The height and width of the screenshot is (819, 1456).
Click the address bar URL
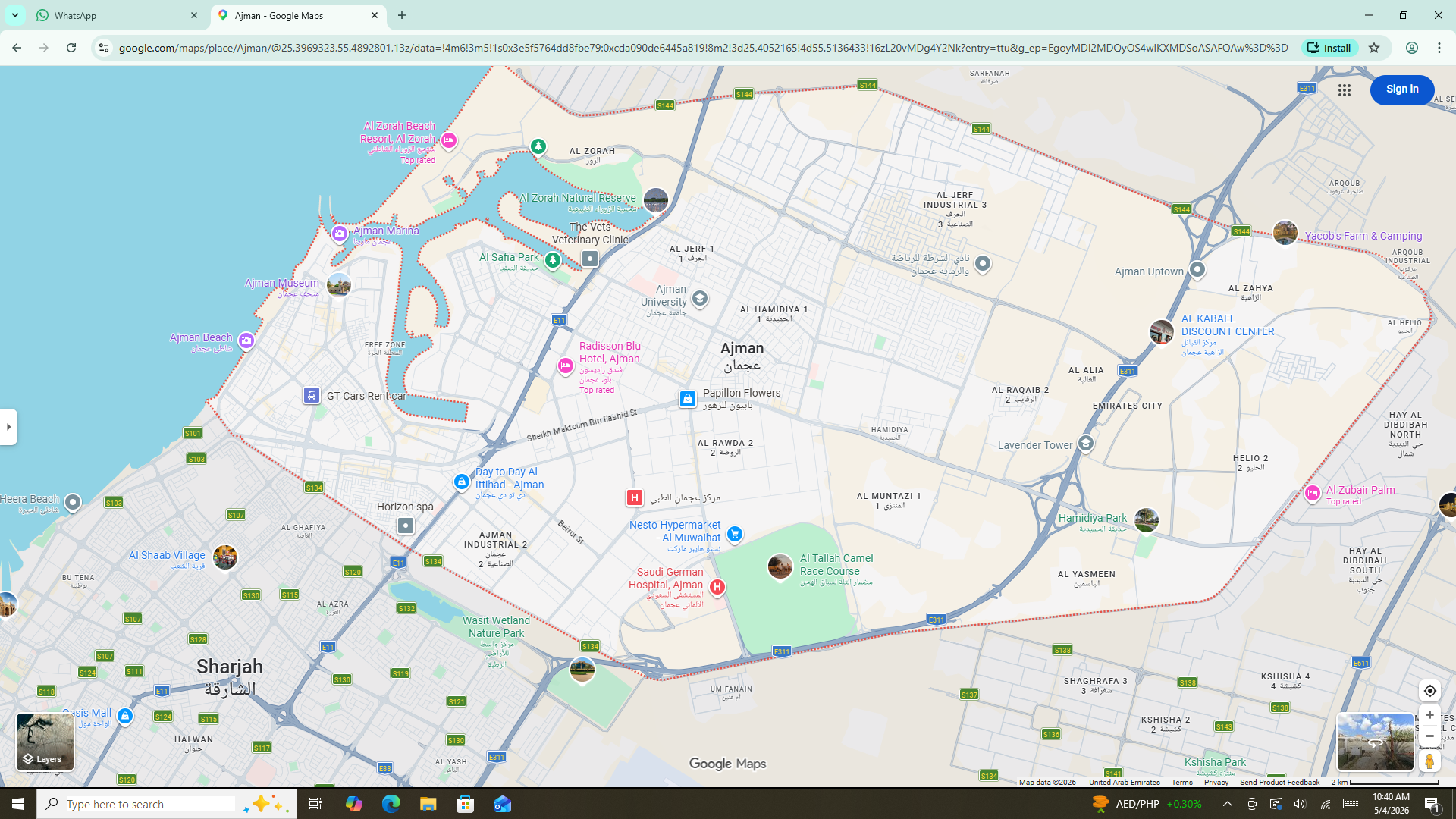click(703, 48)
